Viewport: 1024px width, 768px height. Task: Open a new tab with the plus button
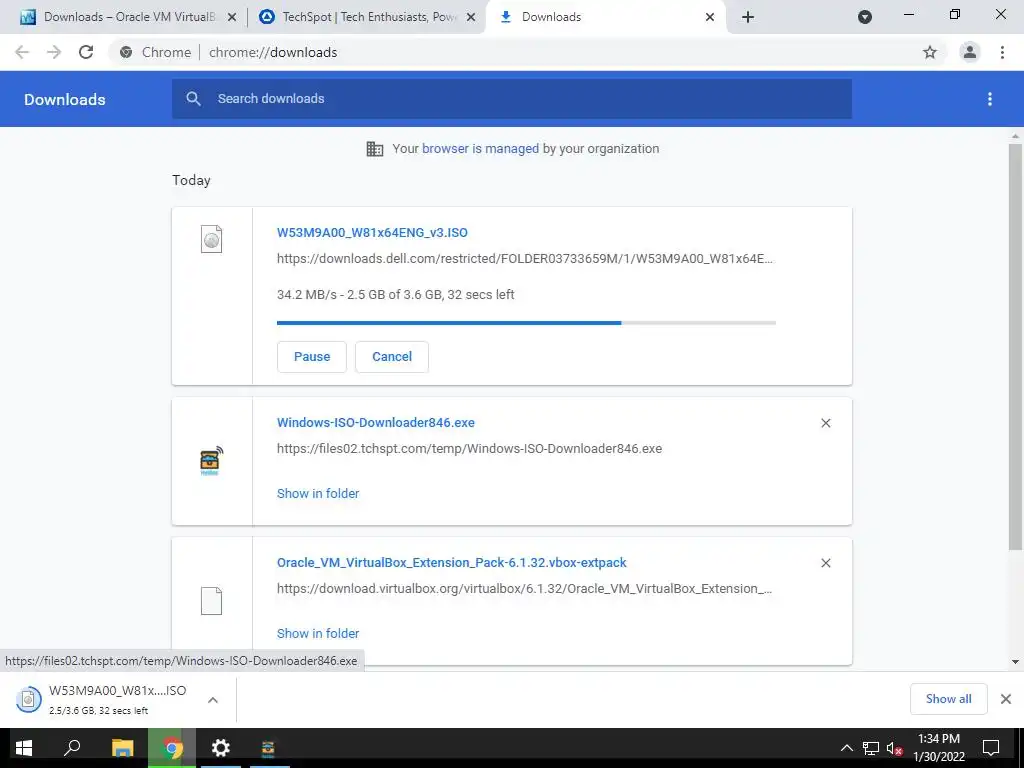(748, 17)
